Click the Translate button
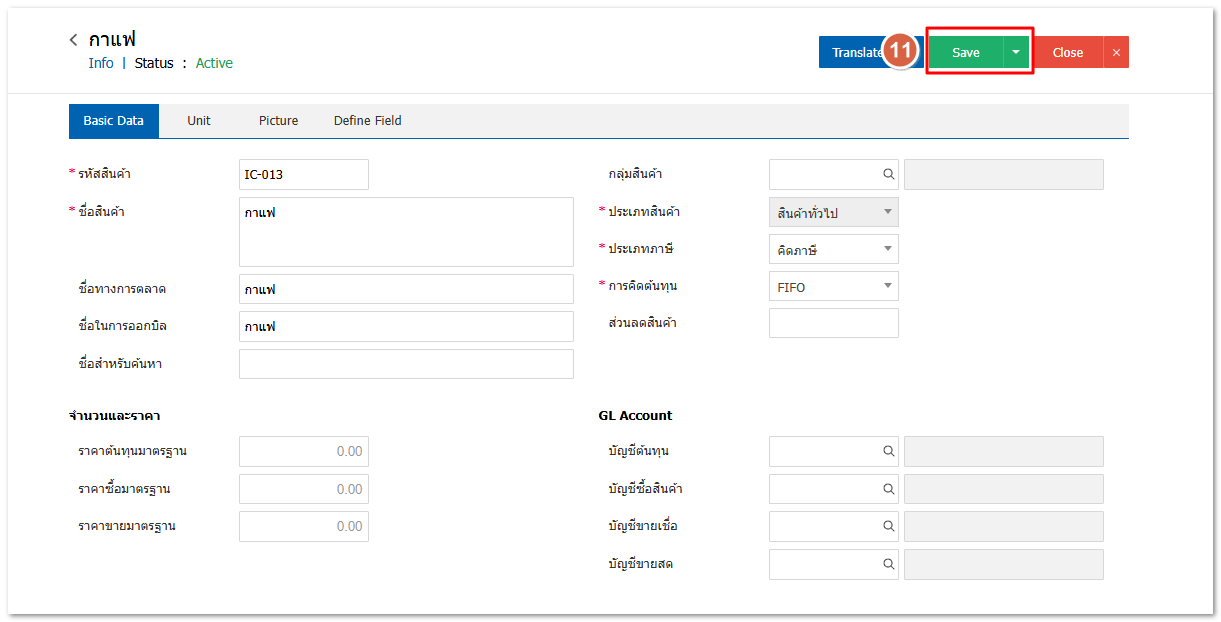 pos(852,53)
